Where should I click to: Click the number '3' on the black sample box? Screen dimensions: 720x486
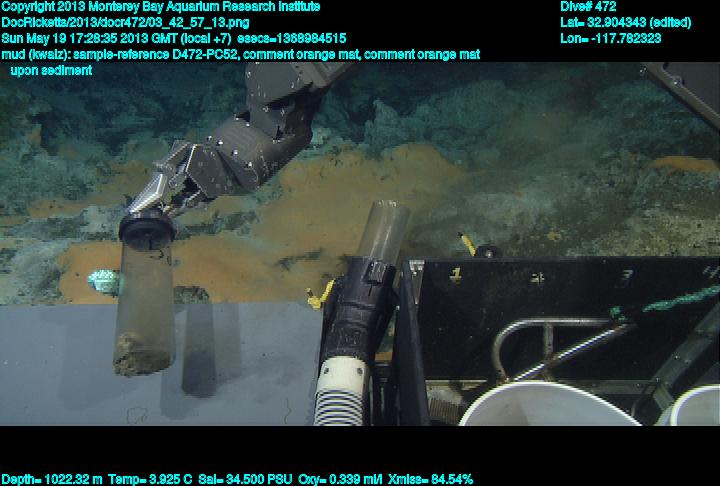click(x=626, y=277)
